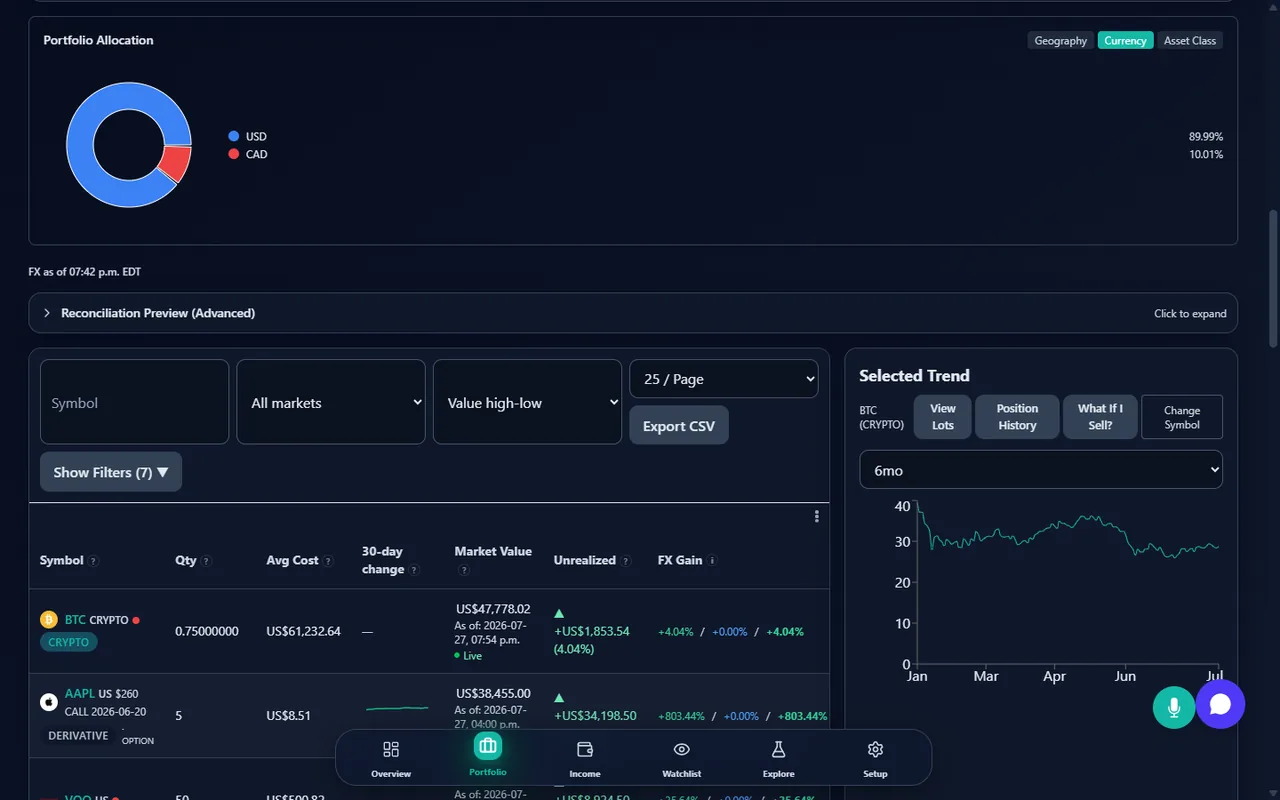Image resolution: width=1280 pixels, height=800 pixels.
Task: Open the BTC symbol link
Action: click(75, 620)
